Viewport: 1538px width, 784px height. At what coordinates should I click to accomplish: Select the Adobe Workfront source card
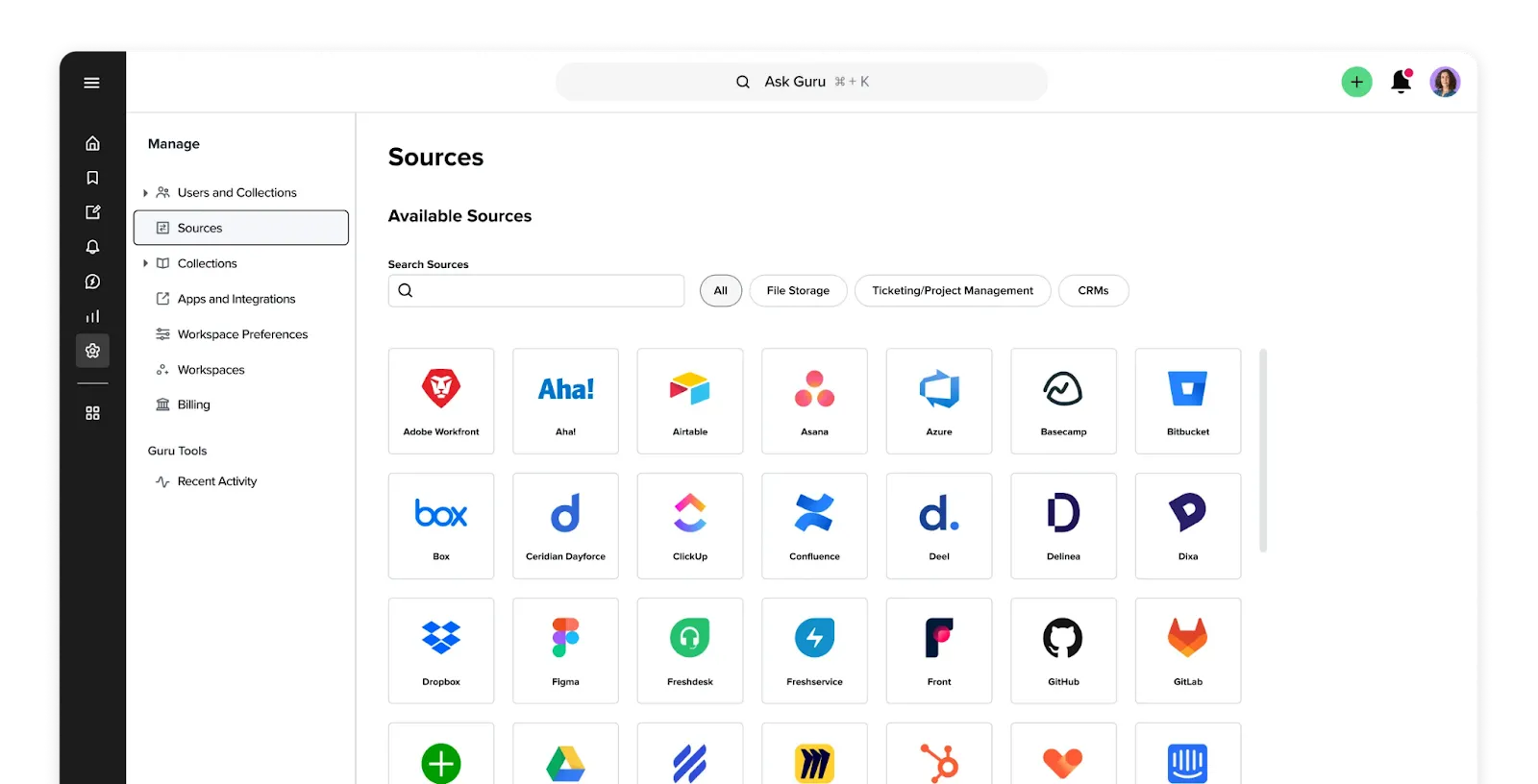tap(441, 401)
